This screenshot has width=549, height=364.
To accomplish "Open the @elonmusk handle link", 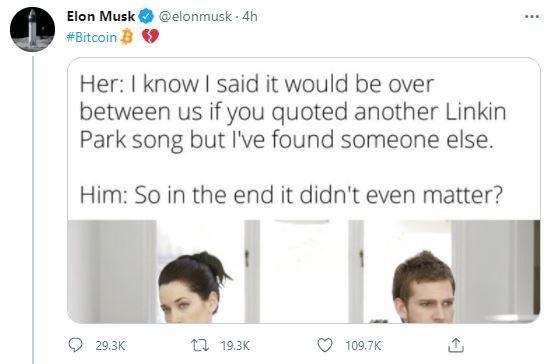I will click(x=195, y=16).
